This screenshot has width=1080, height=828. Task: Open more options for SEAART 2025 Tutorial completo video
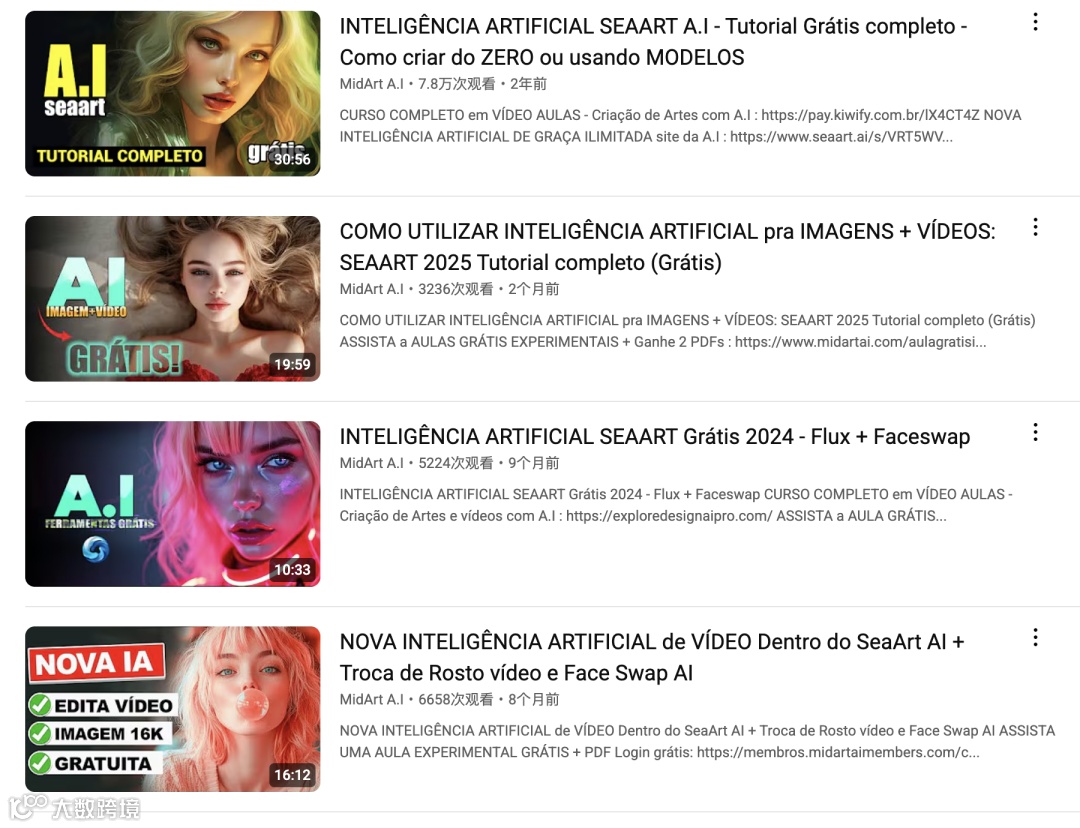pos(1035,227)
